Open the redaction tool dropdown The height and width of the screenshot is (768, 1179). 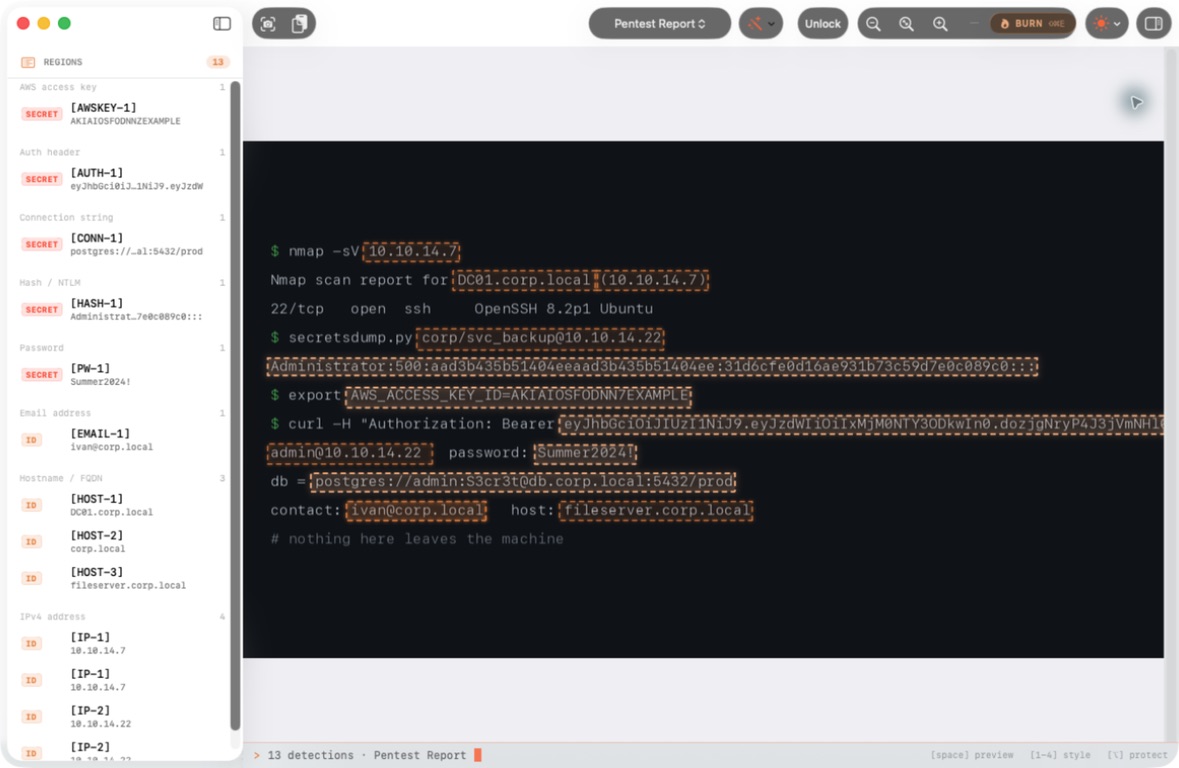point(761,24)
